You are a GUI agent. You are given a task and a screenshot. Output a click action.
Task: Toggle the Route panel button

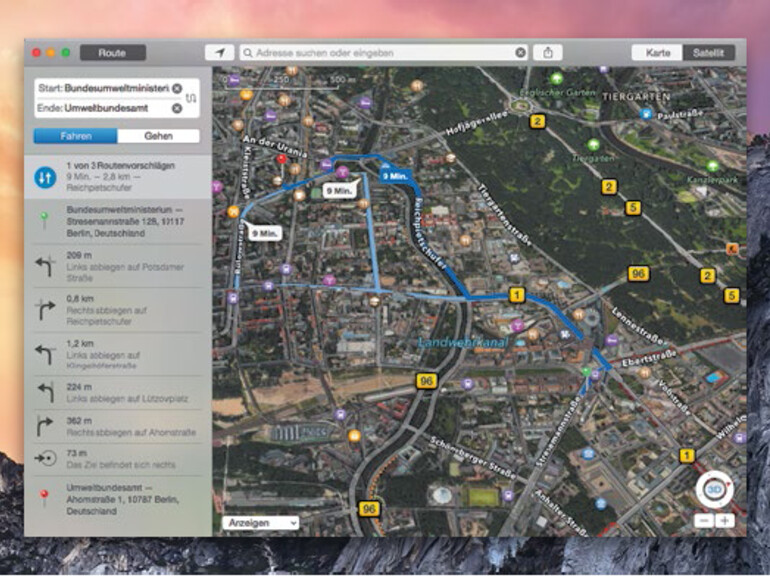113,53
